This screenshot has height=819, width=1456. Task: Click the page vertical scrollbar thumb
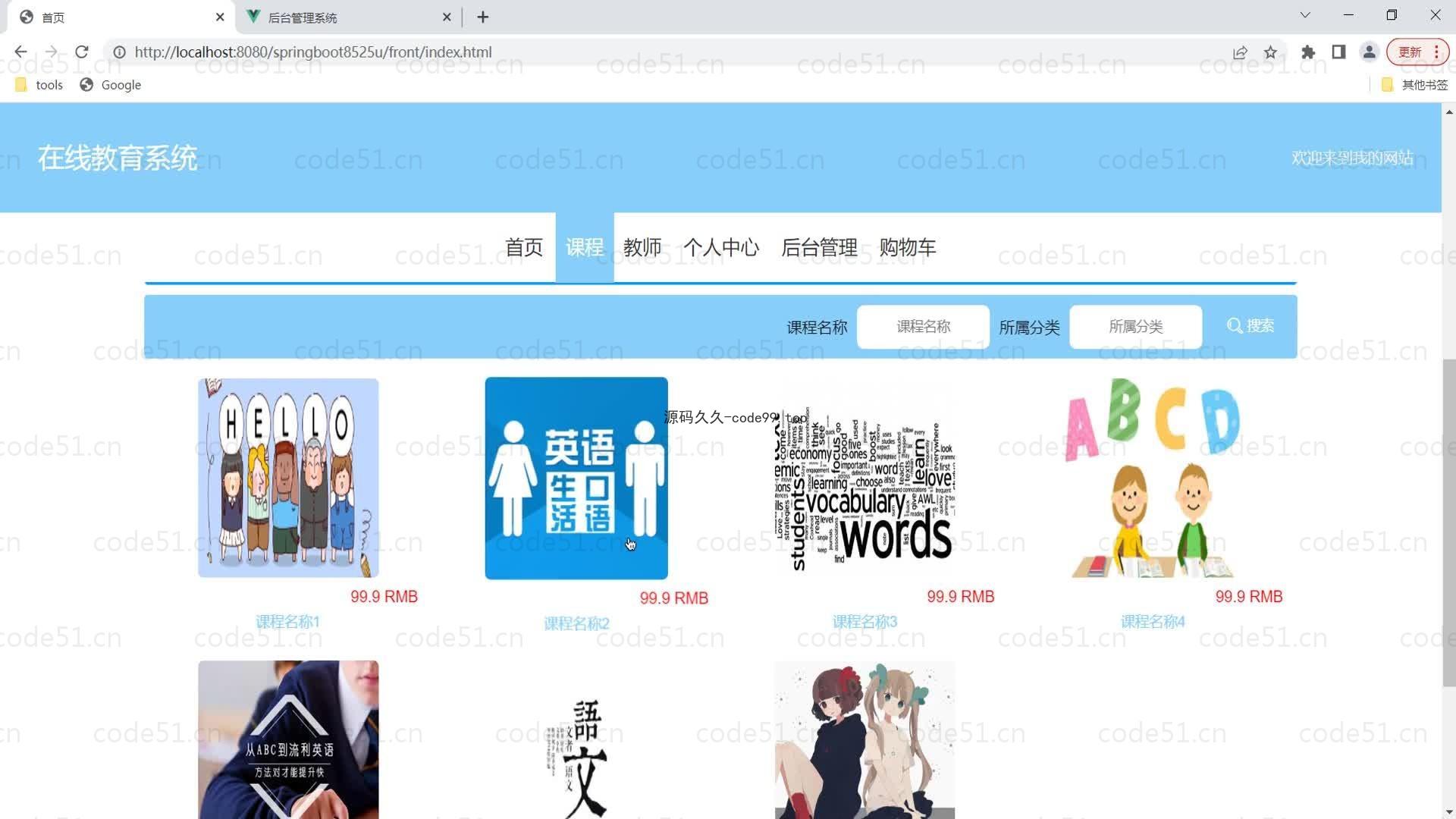coord(1448,523)
